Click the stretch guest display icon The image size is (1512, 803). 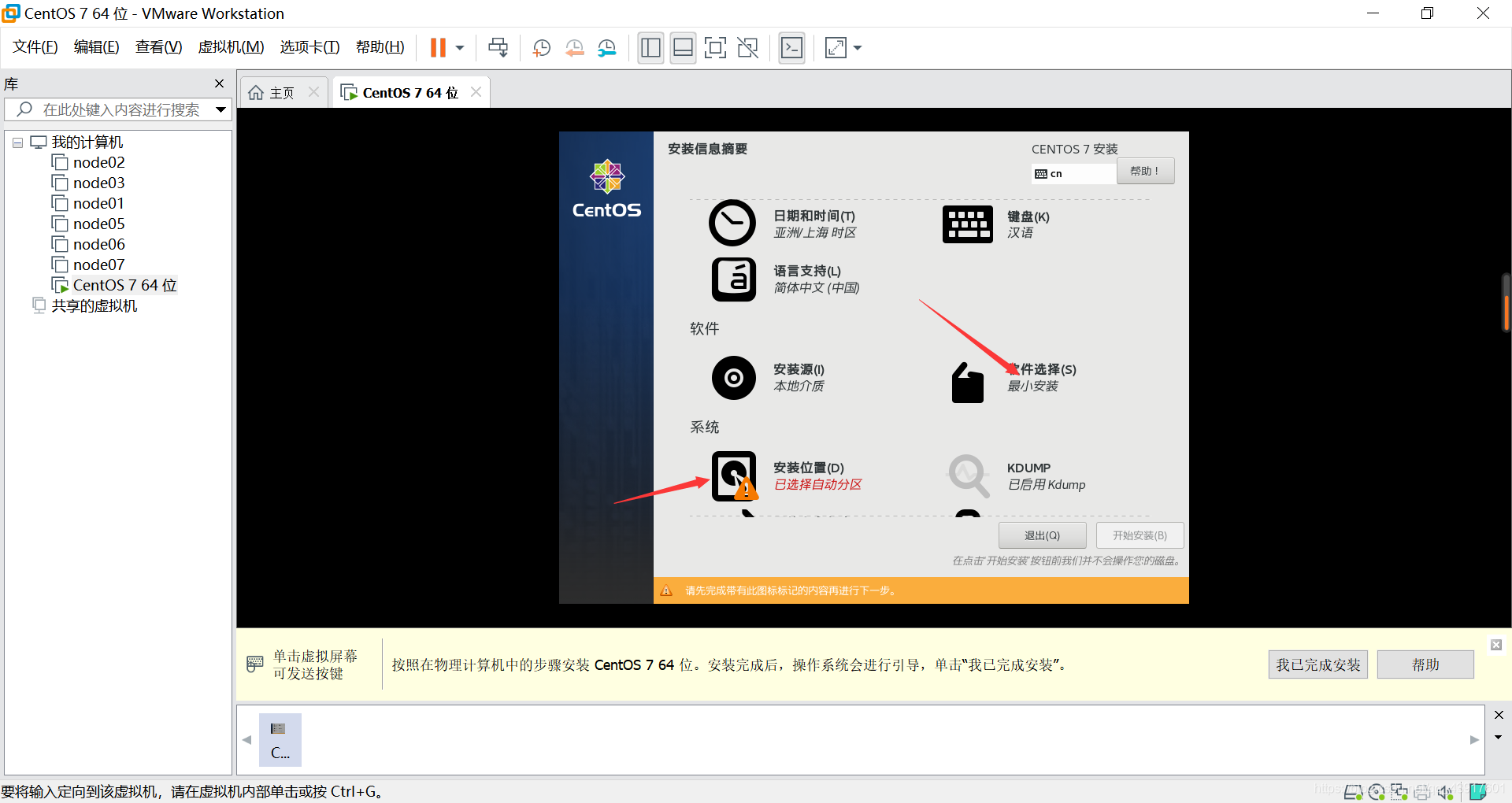836,48
